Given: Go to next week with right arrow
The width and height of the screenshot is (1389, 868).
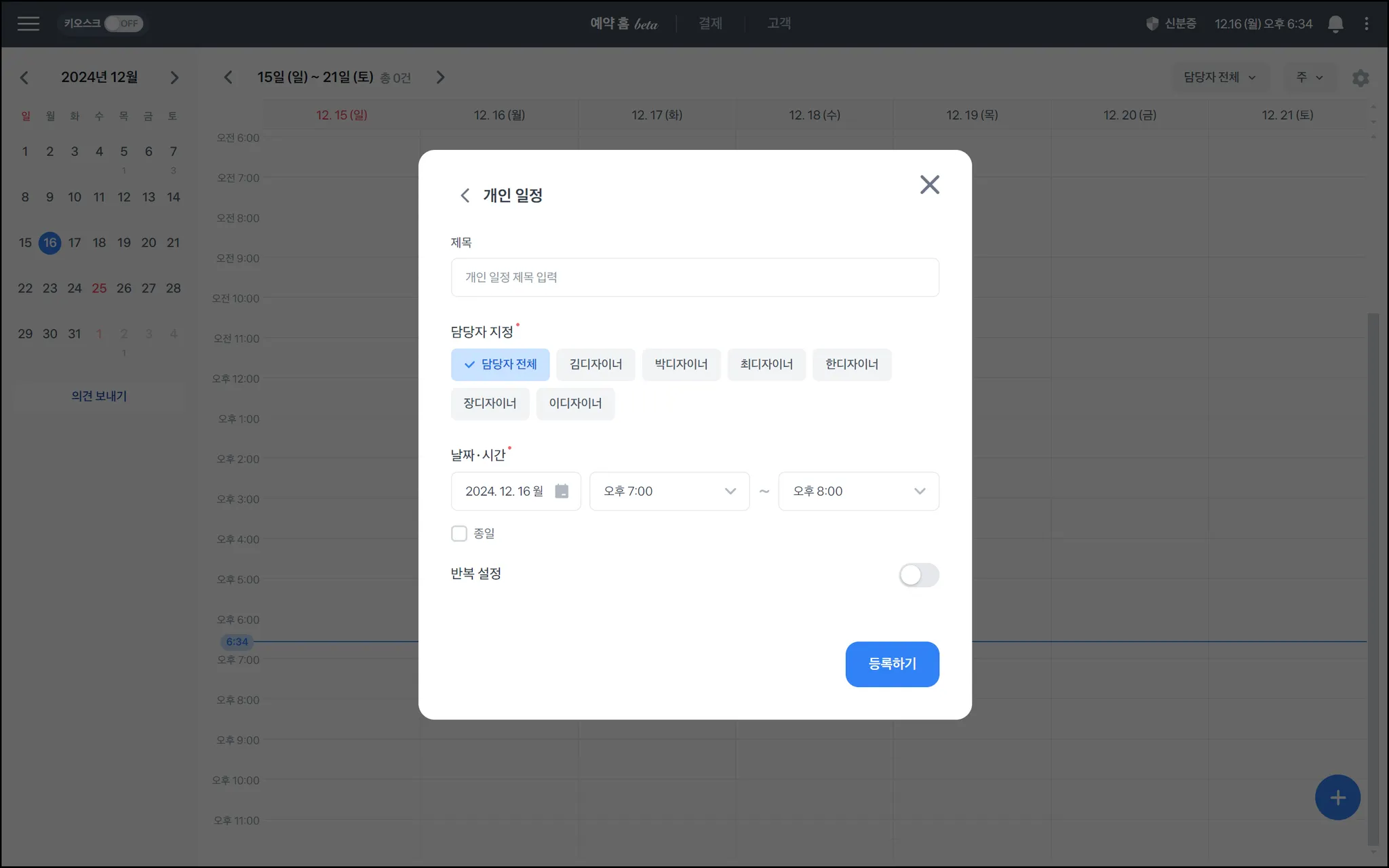Looking at the screenshot, I should click(x=440, y=77).
